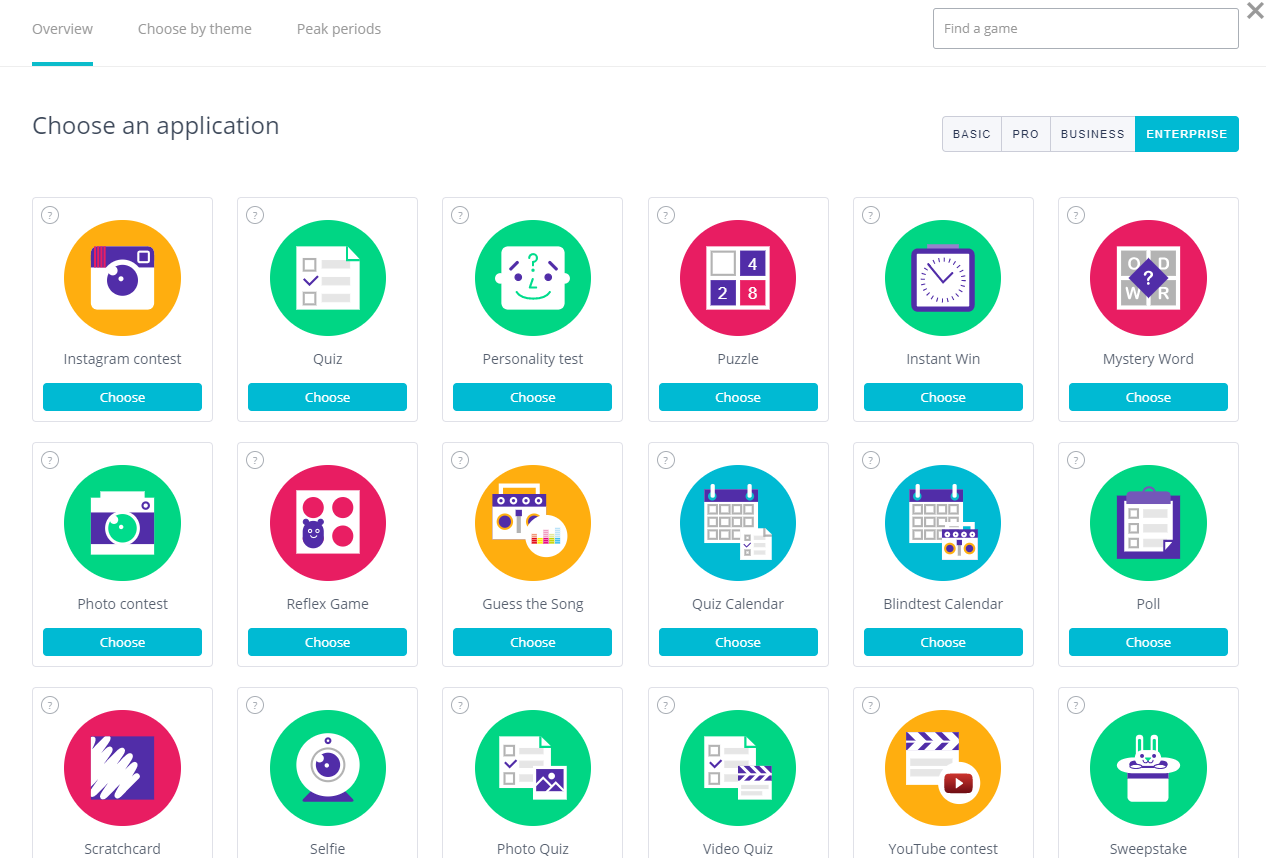This screenshot has height=858, width=1266.
Task: Select the BASIC plan filter
Action: pos(972,134)
